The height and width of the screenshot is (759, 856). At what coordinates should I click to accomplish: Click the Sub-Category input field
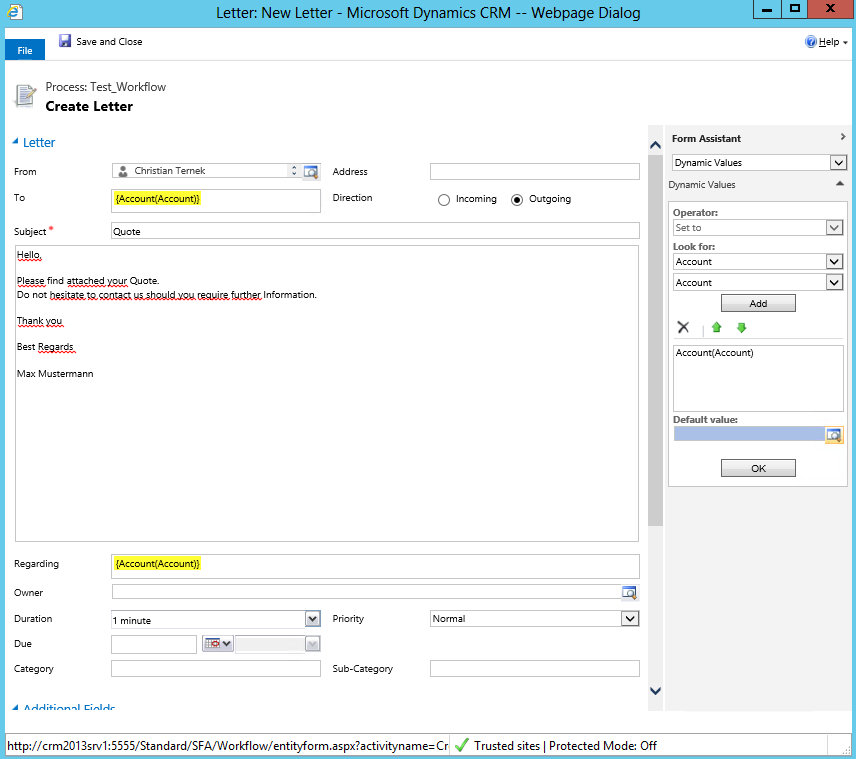tap(534, 668)
